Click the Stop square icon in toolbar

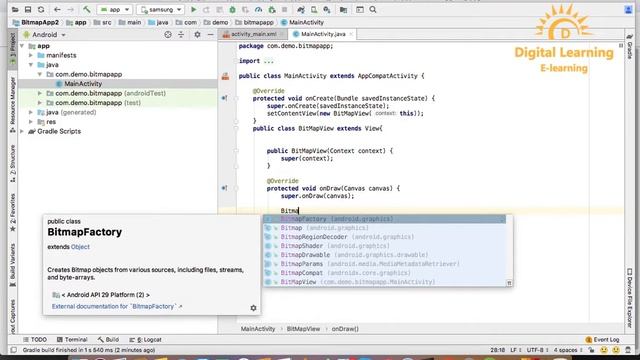[284, 9]
